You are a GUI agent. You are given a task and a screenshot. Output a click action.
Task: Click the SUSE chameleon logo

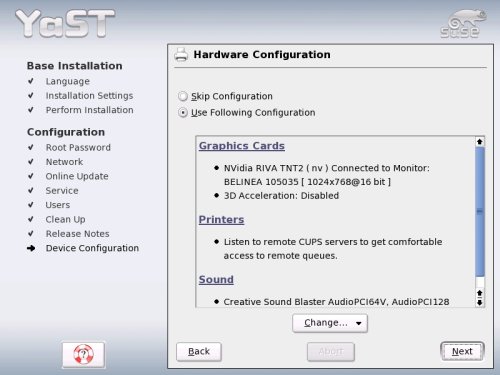463,24
